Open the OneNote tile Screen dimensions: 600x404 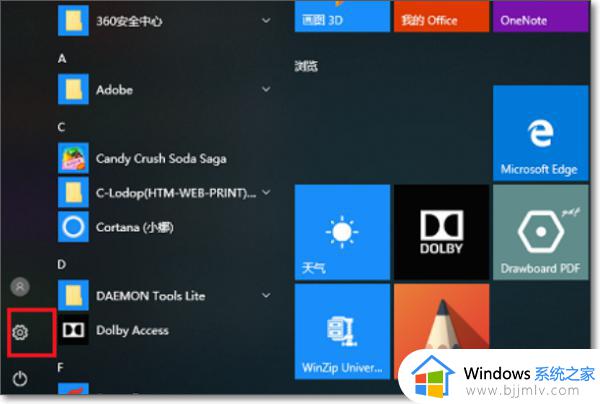(540, 16)
